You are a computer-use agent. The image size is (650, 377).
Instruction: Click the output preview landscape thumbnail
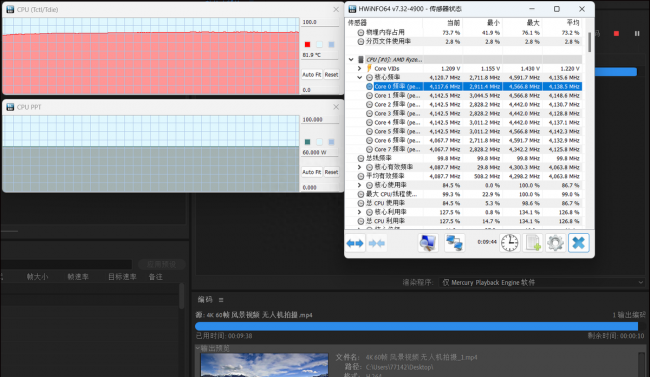click(x=264, y=365)
